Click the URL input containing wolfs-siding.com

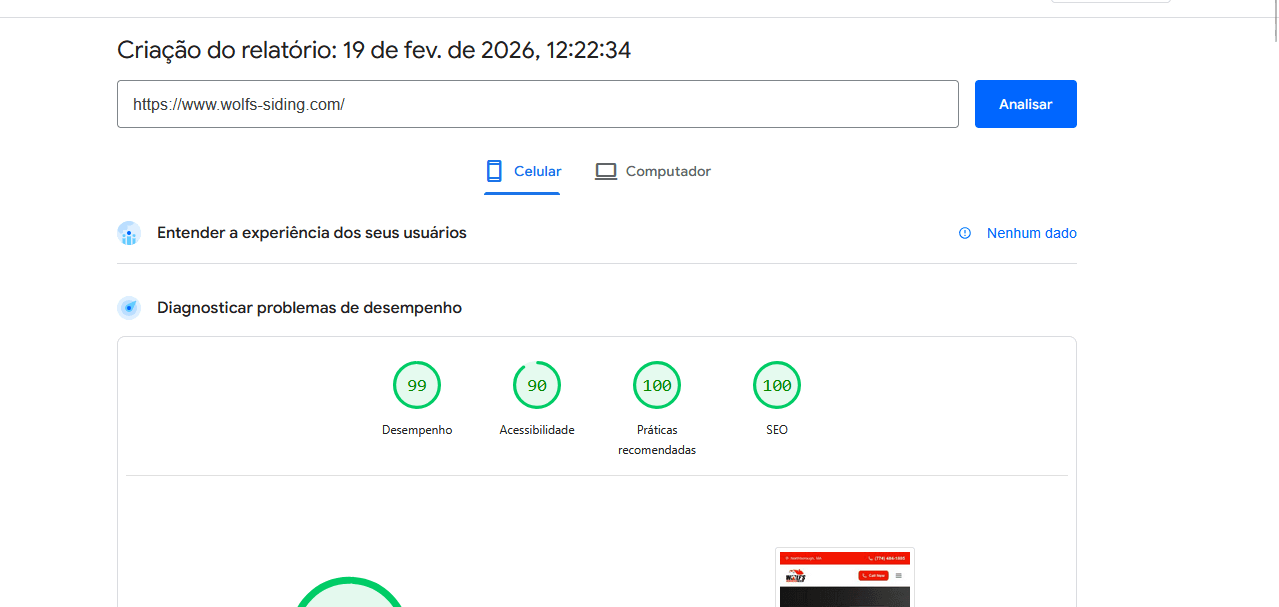tap(538, 103)
